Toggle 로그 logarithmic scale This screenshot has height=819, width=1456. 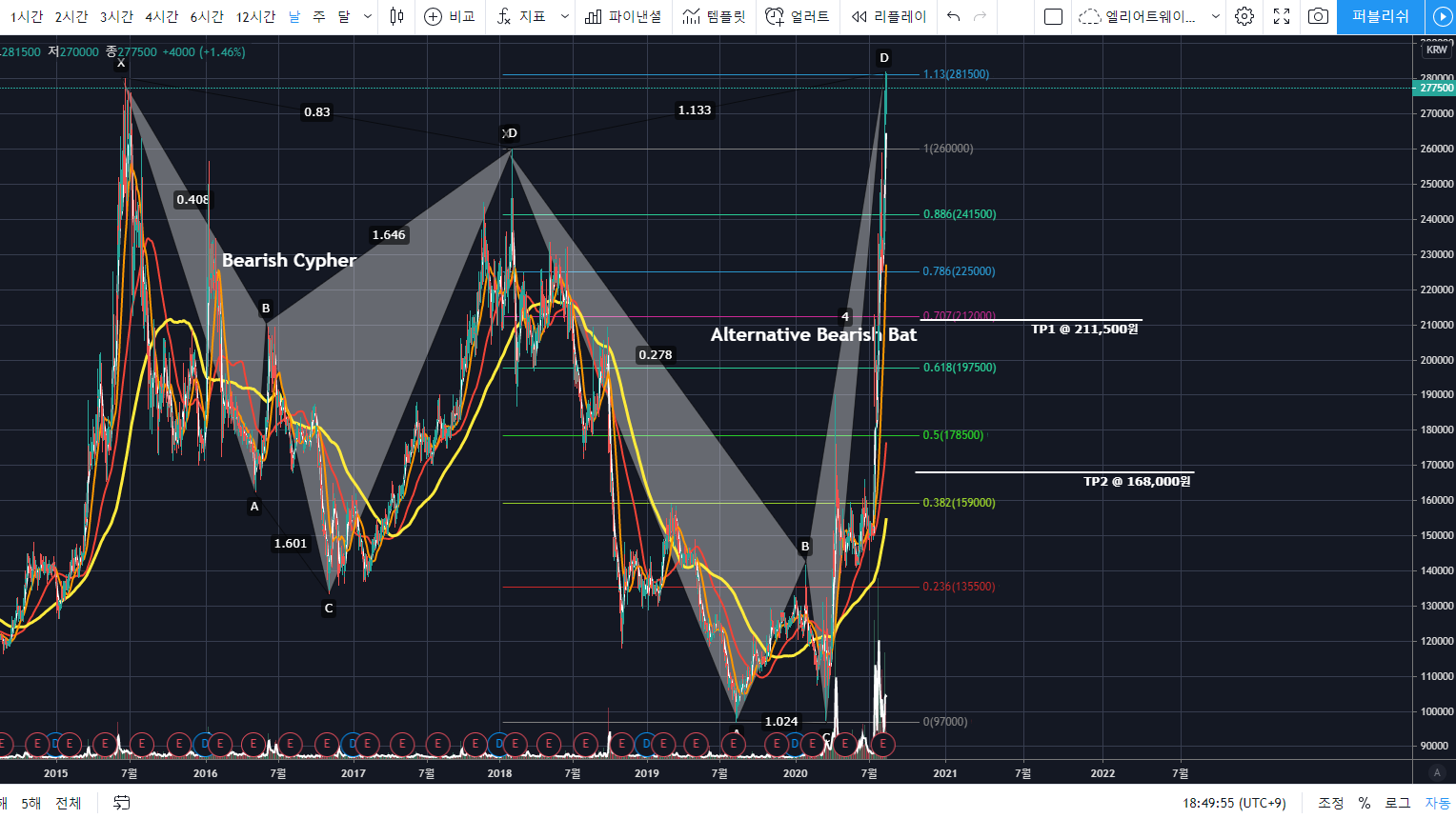[1397, 803]
